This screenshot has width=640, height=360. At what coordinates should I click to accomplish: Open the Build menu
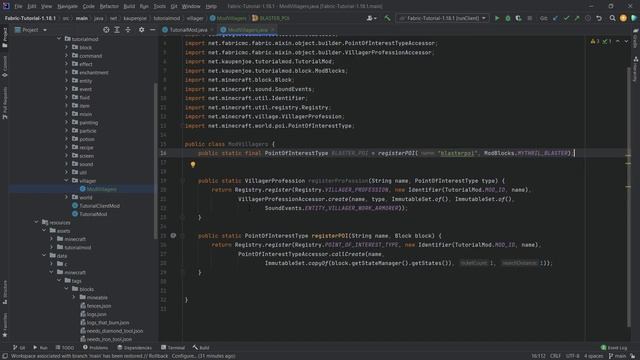pos(129,6)
